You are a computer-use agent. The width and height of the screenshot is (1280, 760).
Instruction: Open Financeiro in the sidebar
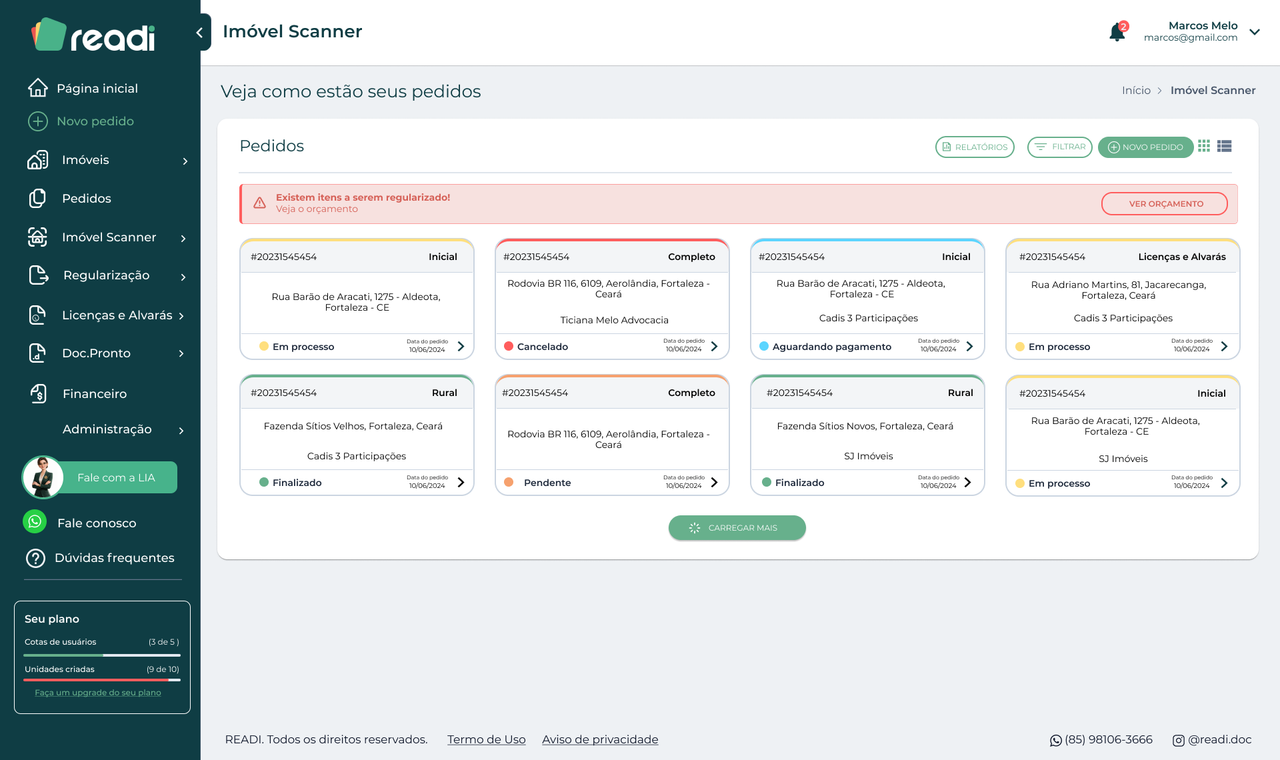click(x=94, y=394)
